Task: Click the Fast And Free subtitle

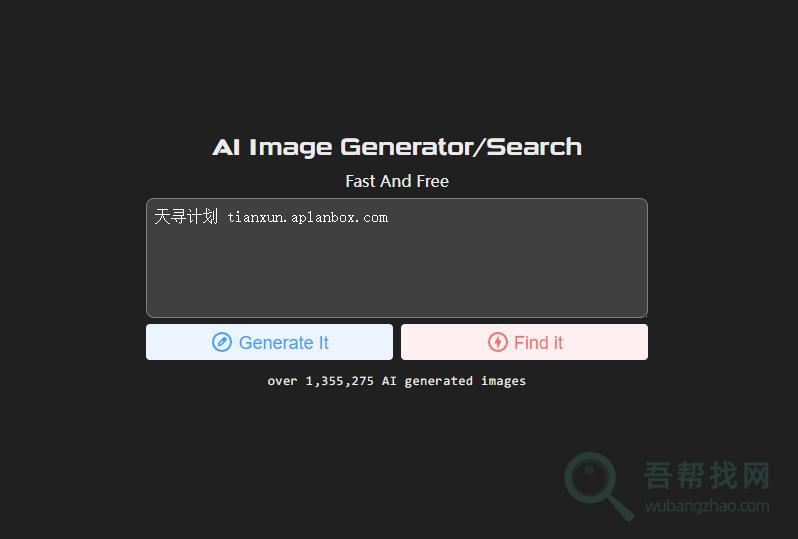Action: 397,181
